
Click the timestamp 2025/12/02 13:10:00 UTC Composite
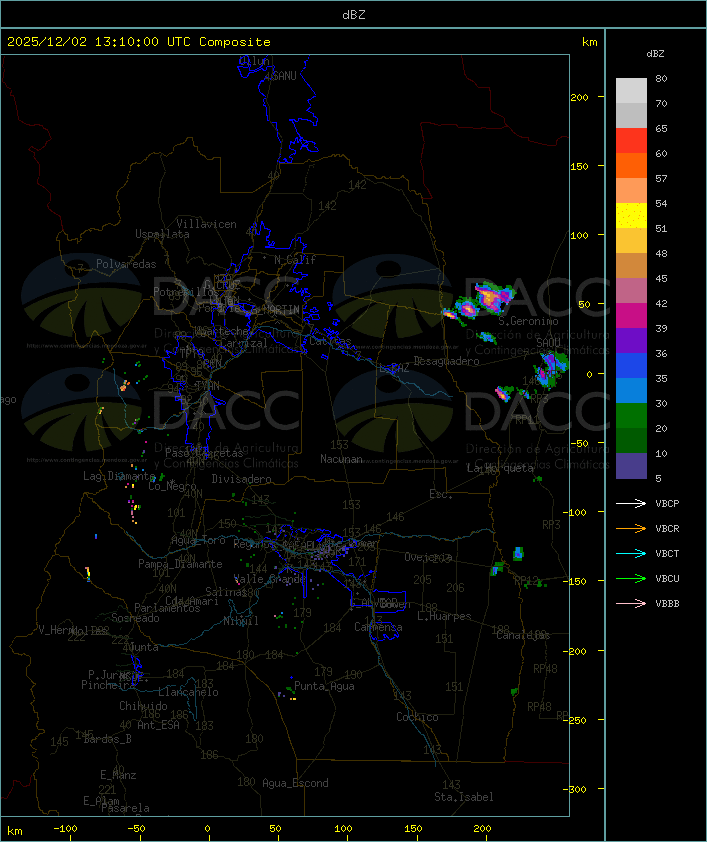tap(139, 42)
